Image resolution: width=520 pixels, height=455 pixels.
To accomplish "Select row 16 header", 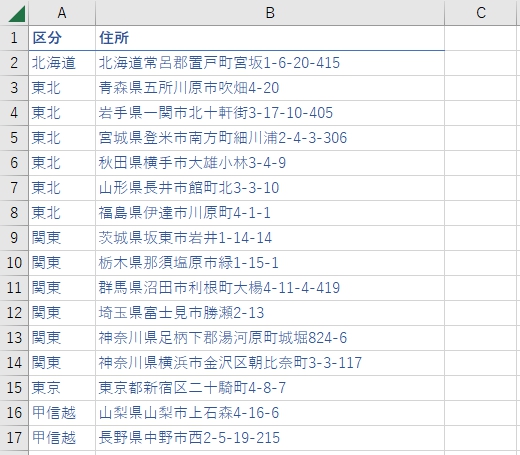I will click(x=14, y=413).
